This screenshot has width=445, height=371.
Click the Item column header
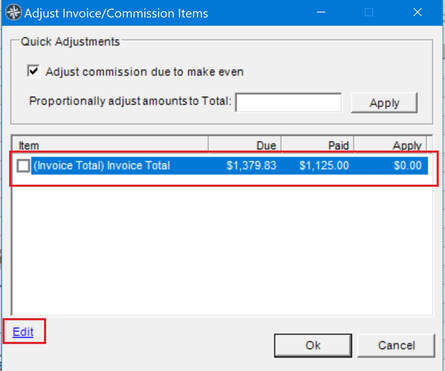point(111,145)
